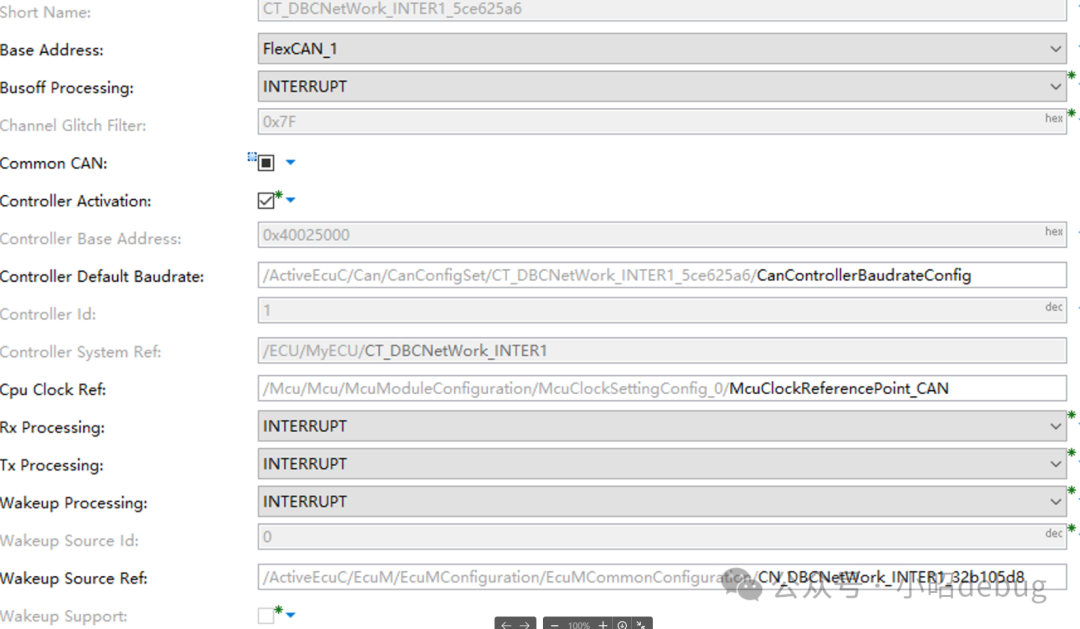
Task: Click the dec unit tag in Controller Id
Action: [x=1054, y=307]
